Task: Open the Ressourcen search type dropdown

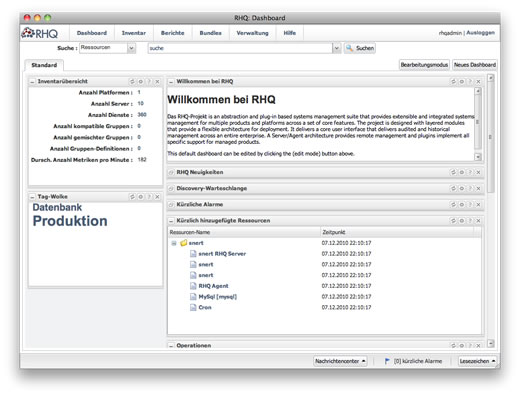Action: click(131, 48)
